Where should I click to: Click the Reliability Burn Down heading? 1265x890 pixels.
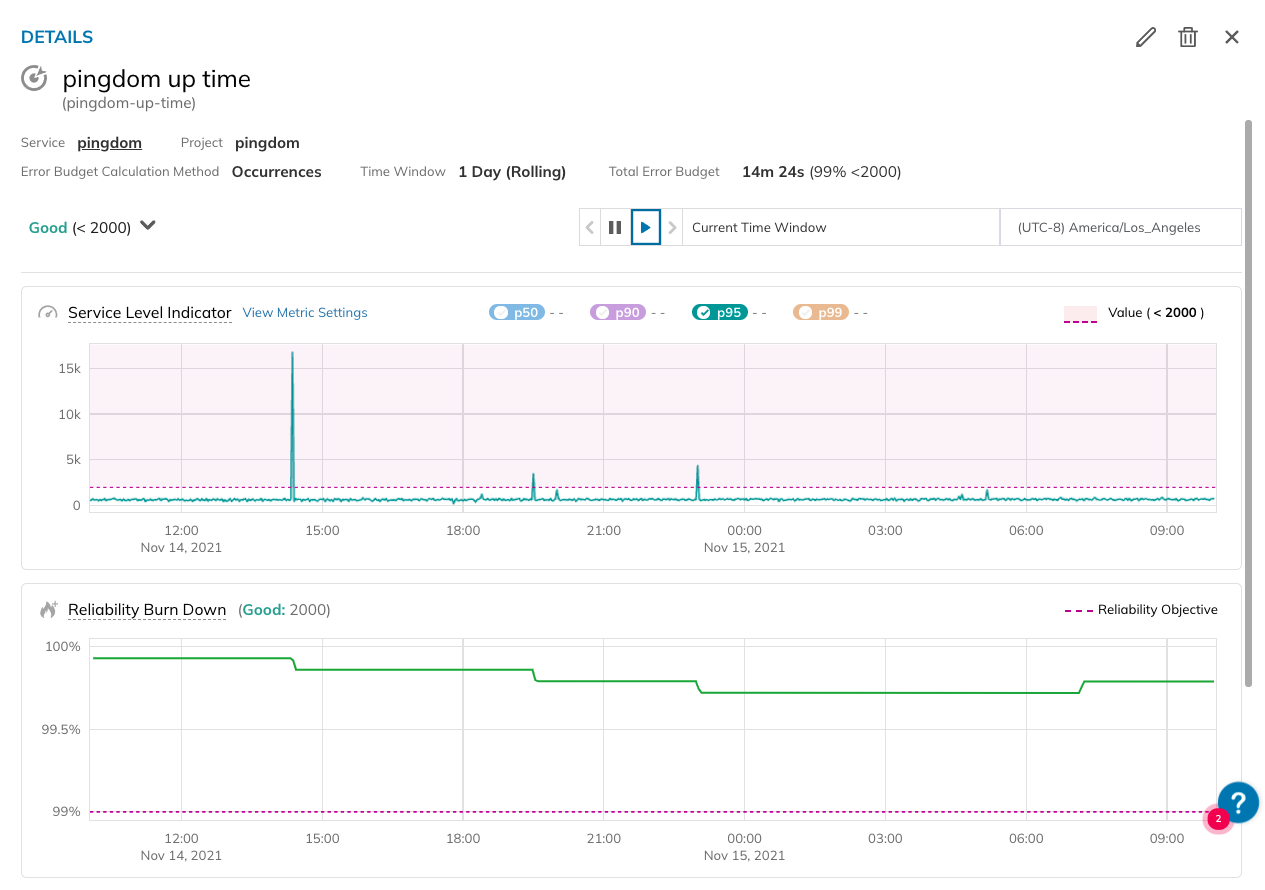tap(147, 610)
